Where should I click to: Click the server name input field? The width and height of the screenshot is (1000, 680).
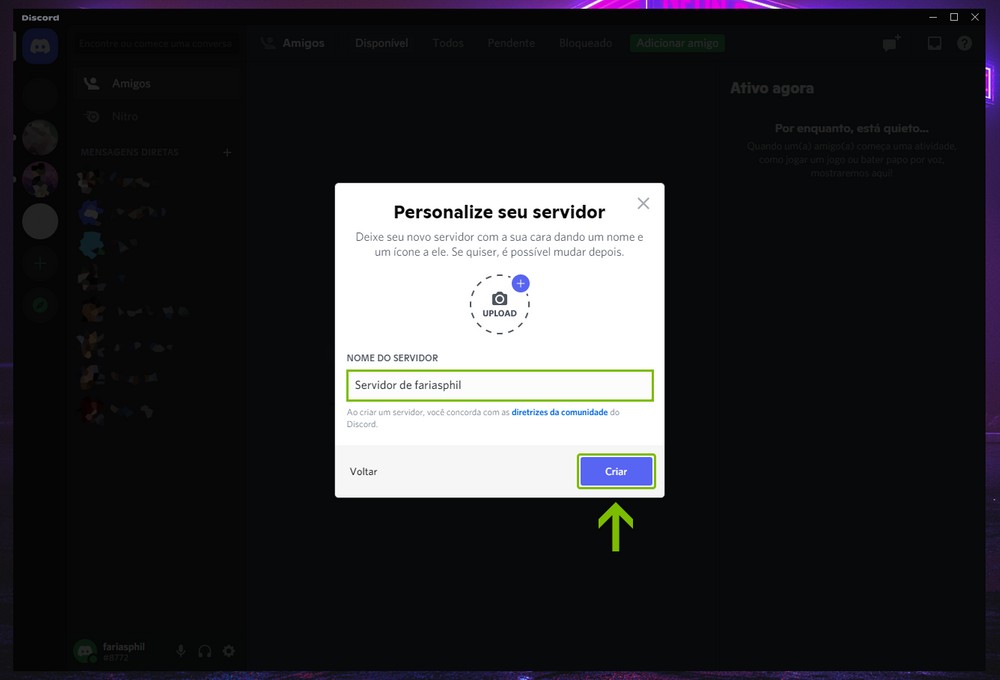[x=499, y=385]
